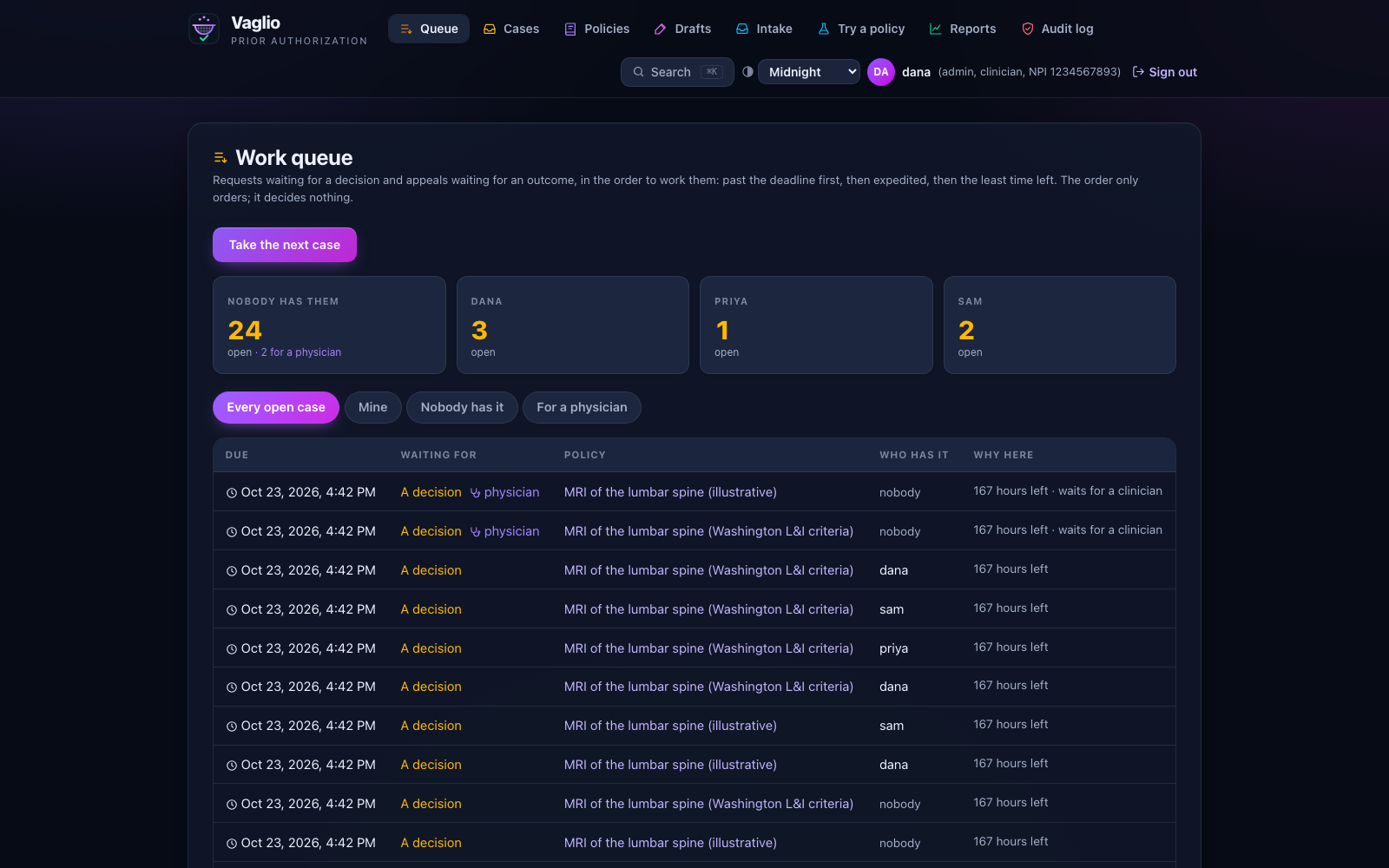1389x868 pixels.
Task: Click the Try a policy nav label
Action: [872, 29]
